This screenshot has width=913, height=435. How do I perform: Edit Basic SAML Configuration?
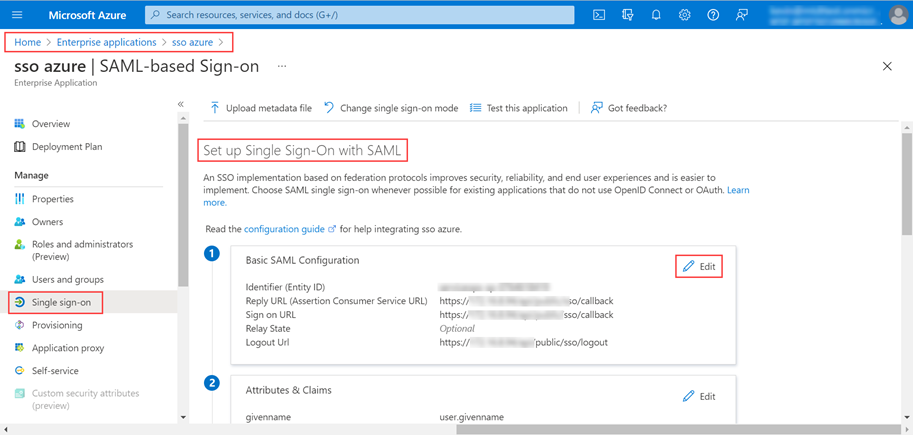(699, 266)
